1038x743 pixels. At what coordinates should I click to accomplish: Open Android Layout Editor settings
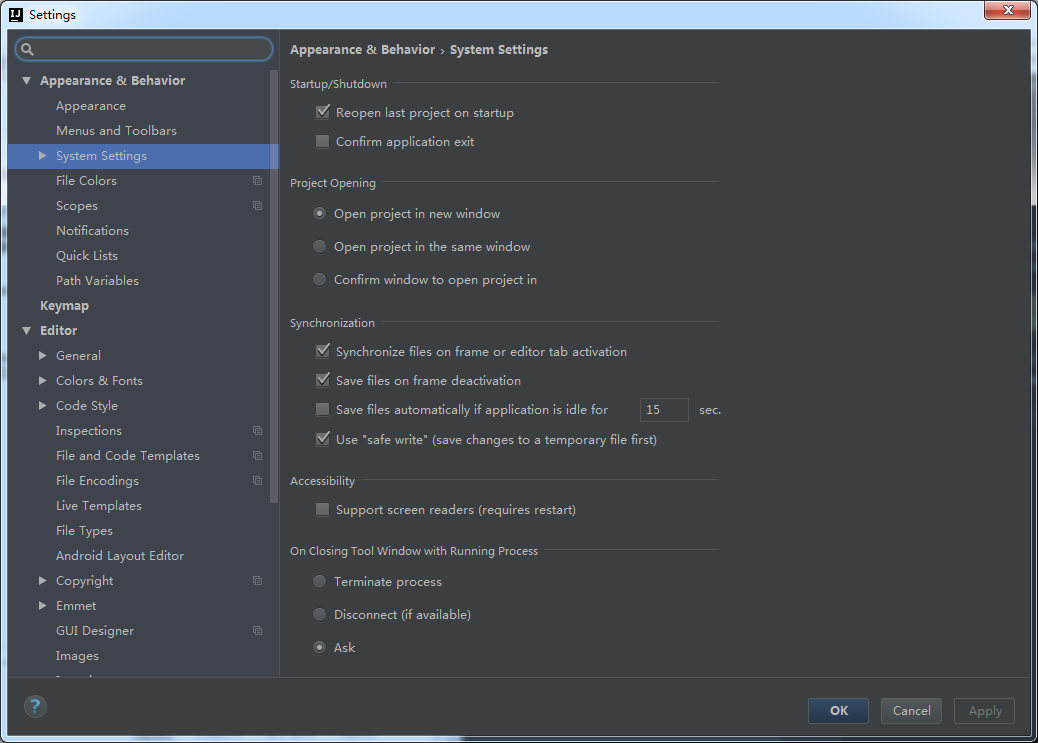[x=120, y=556]
